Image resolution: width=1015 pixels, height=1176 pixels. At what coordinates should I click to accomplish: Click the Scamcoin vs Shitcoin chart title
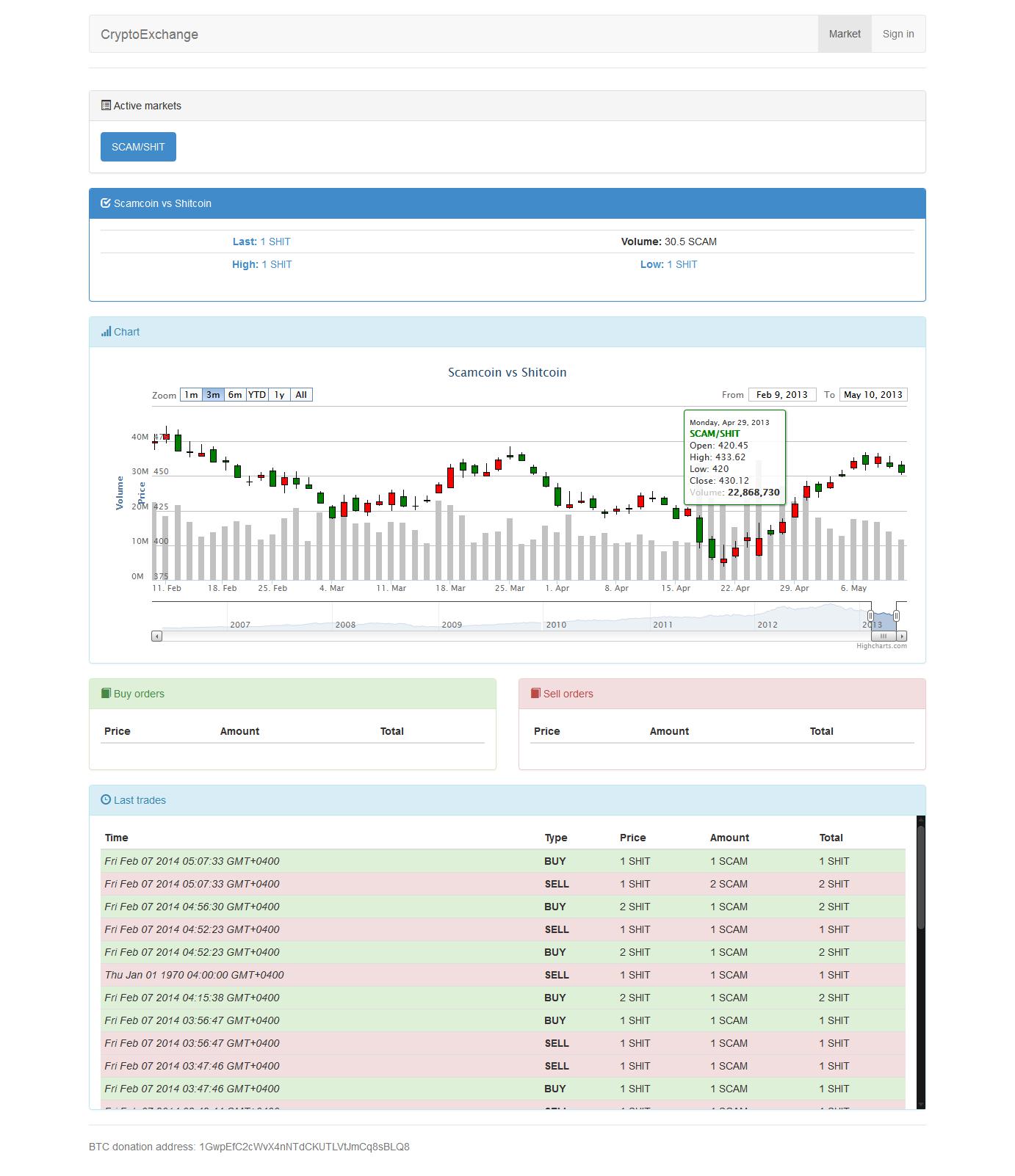point(507,372)
